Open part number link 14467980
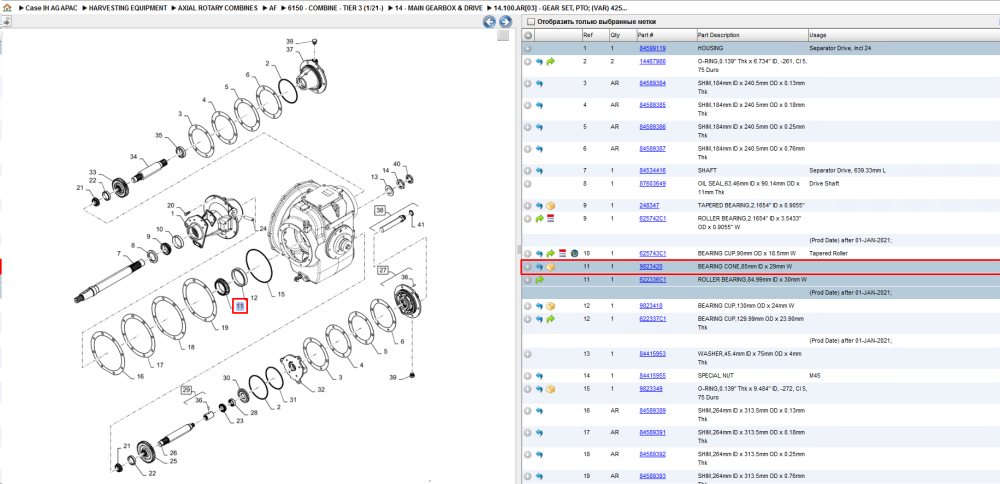The width and height of the screenshot is (1000, 484). click(x=652, y=62)
